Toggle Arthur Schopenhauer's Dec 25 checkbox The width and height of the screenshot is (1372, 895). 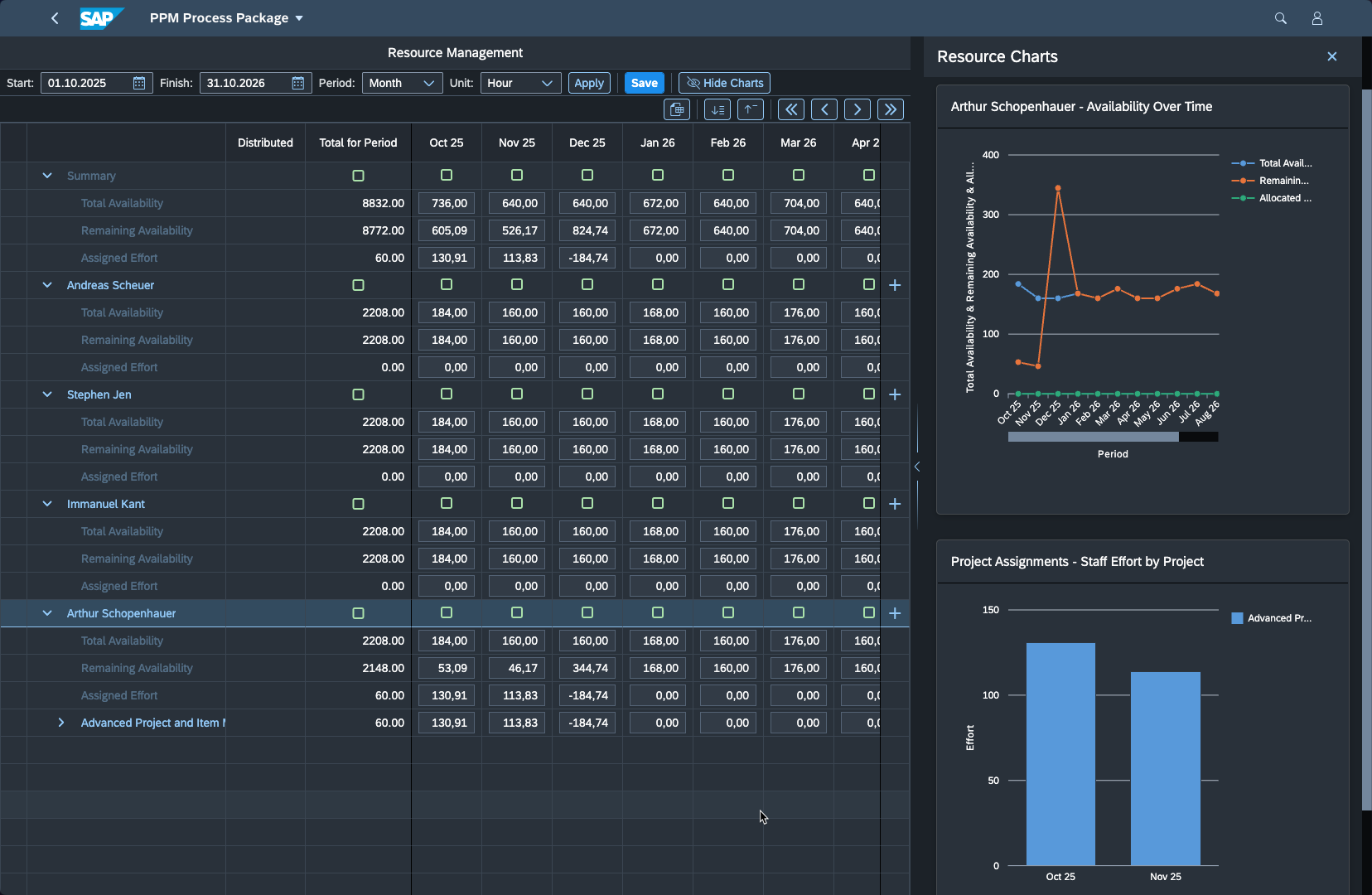pos(587,612)
